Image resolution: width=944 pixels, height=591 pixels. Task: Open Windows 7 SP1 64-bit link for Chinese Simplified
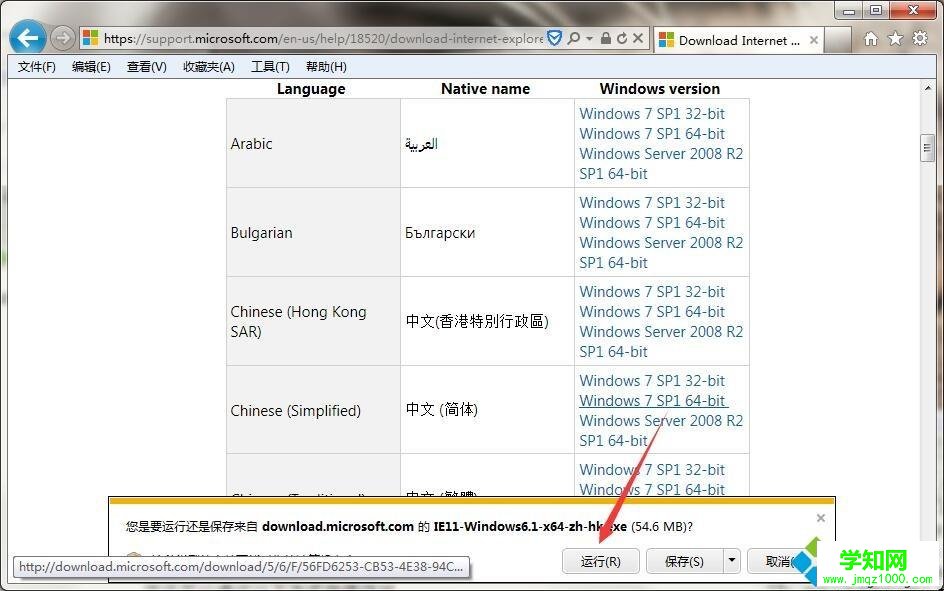coord(652,400)
